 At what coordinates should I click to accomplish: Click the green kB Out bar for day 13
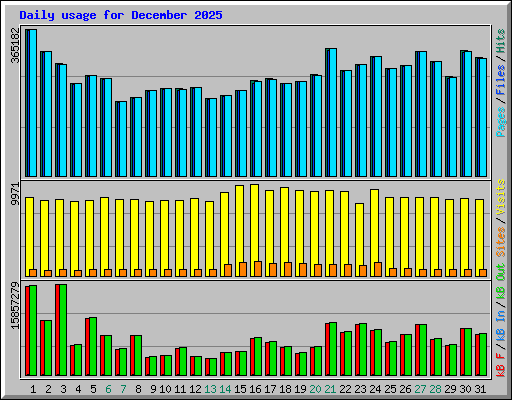213,367
